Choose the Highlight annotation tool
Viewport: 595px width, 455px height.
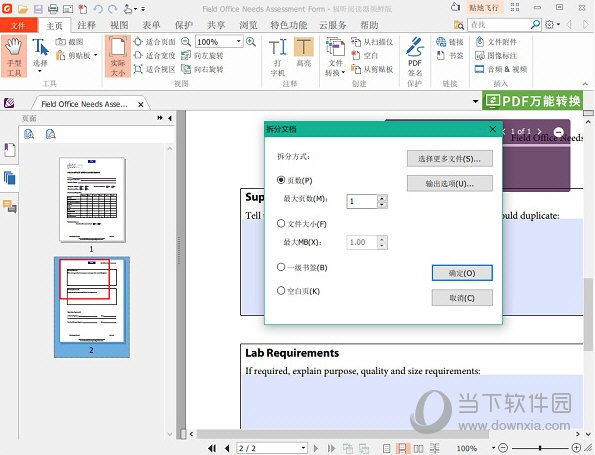coord(304,53)
